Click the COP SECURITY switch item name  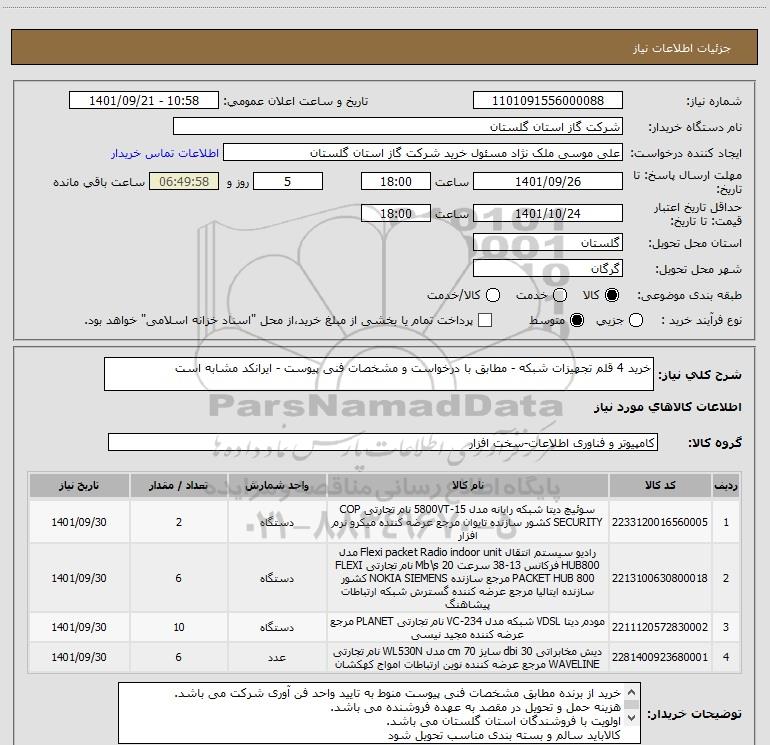coord(468,522)
